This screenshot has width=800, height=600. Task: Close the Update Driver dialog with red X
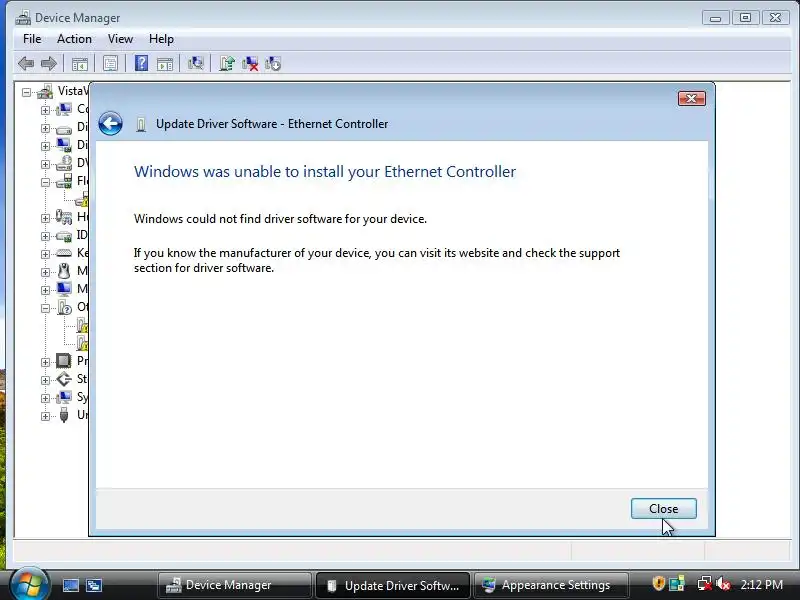click(692, 98)
